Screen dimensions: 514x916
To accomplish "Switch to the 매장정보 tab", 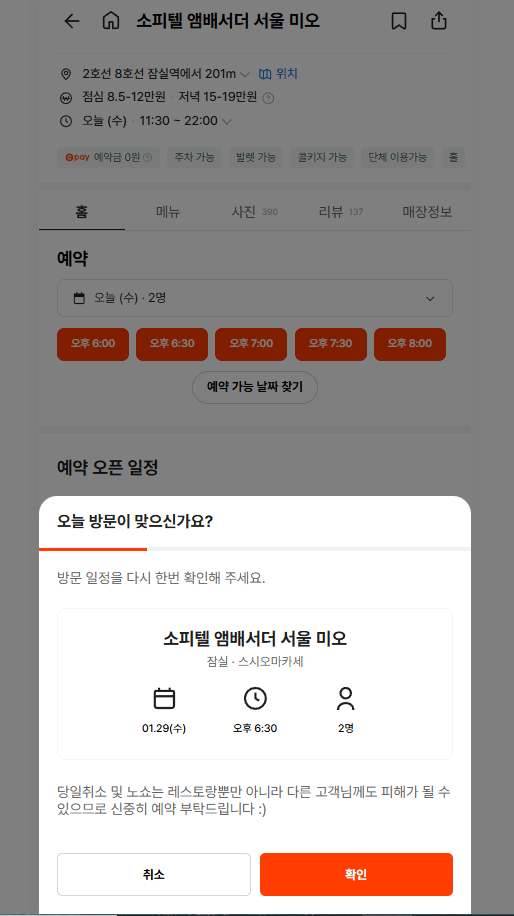I will [427, 211].
